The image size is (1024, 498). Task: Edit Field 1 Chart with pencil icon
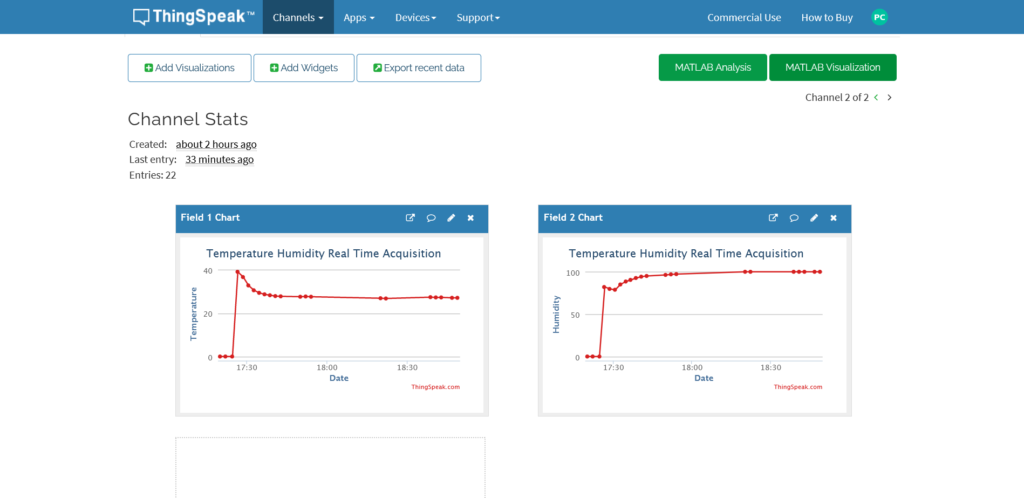click(x=451, y=218)
